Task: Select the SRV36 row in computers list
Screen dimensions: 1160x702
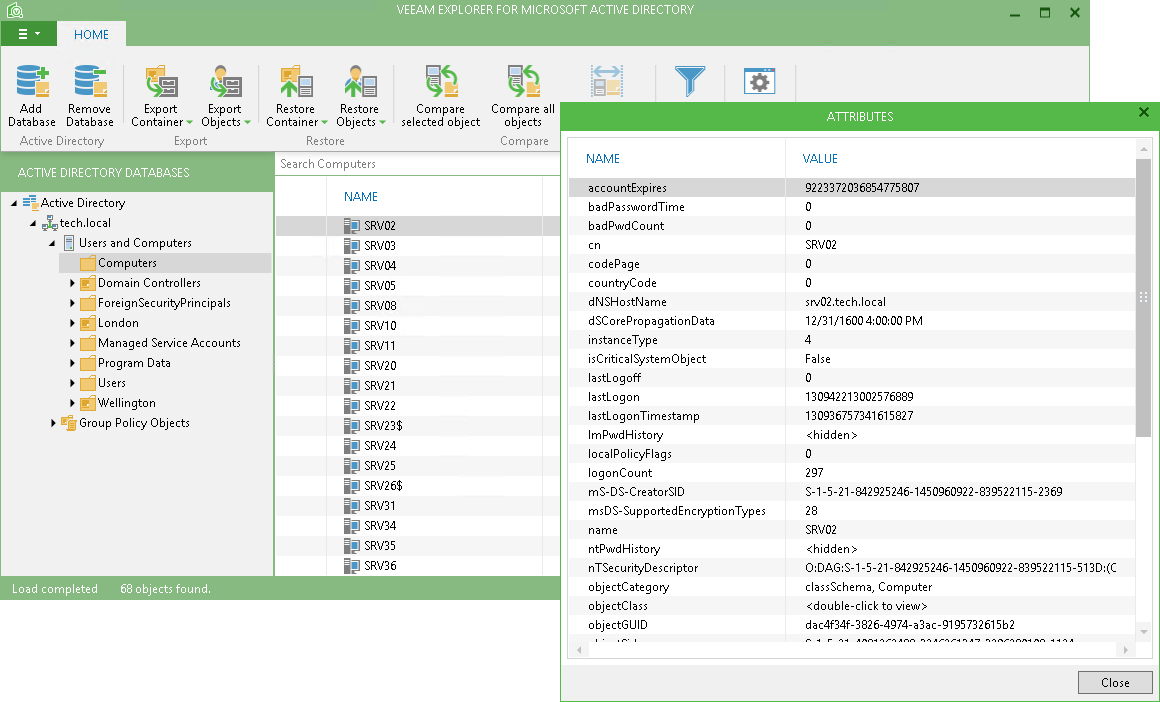Action: pos(418,565)
